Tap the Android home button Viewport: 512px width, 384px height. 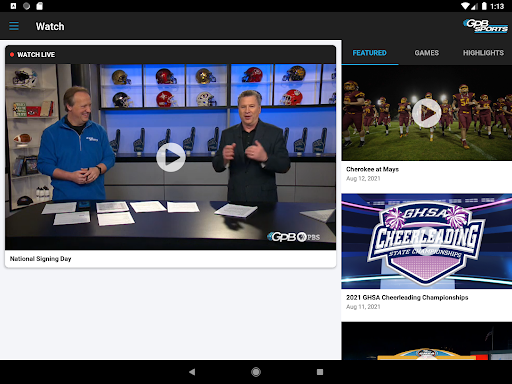(x=256, y=372)
